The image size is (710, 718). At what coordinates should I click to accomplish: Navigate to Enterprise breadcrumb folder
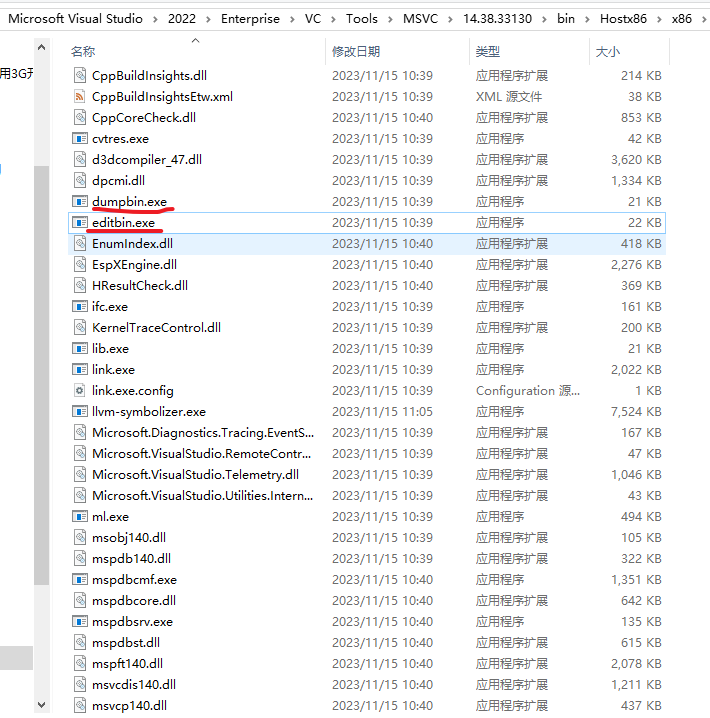tap(250, 19)
